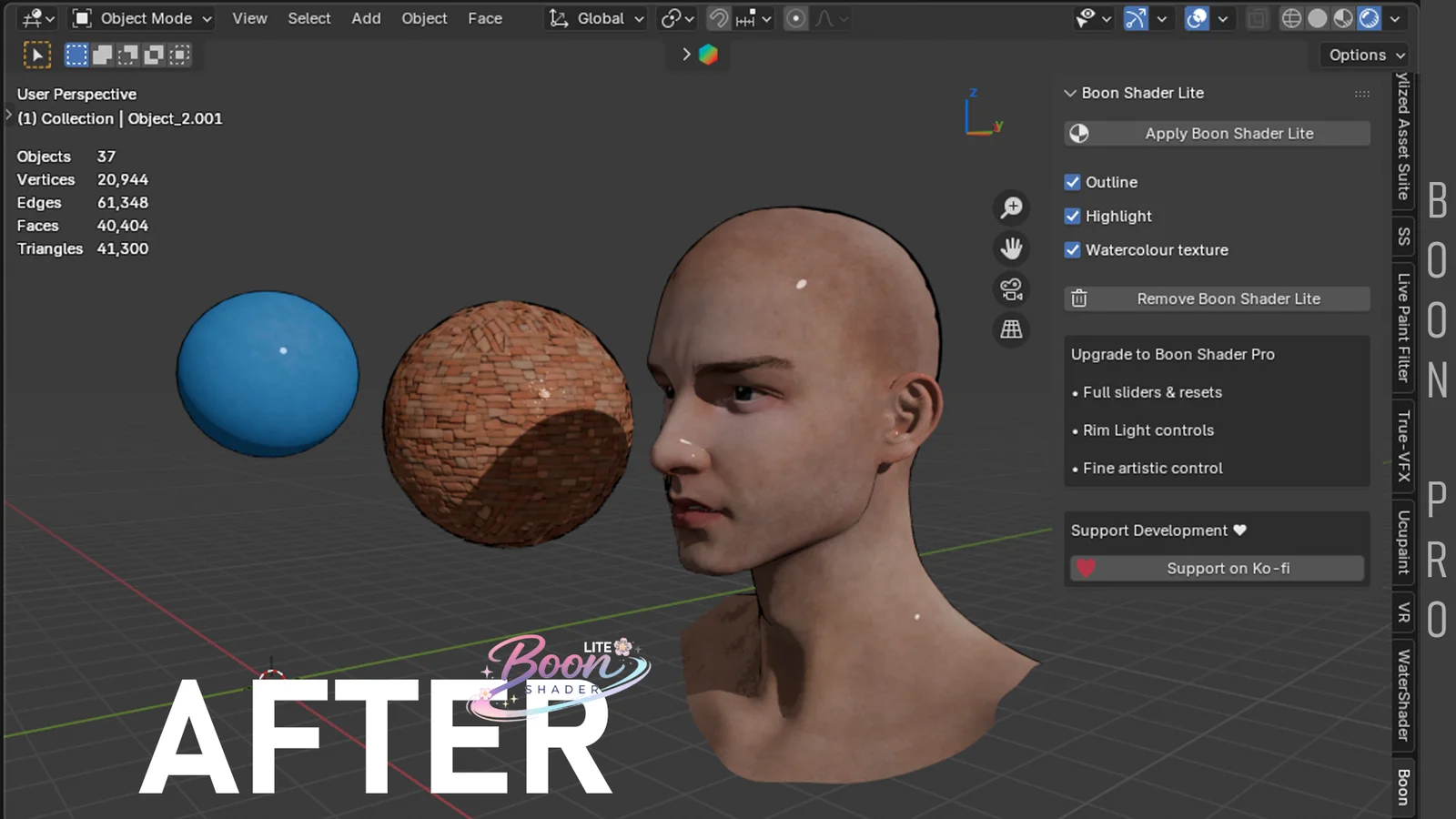Click the Z axis on the navigation gizmo
Screen dimensions: 1456x819
click(972, 91)
